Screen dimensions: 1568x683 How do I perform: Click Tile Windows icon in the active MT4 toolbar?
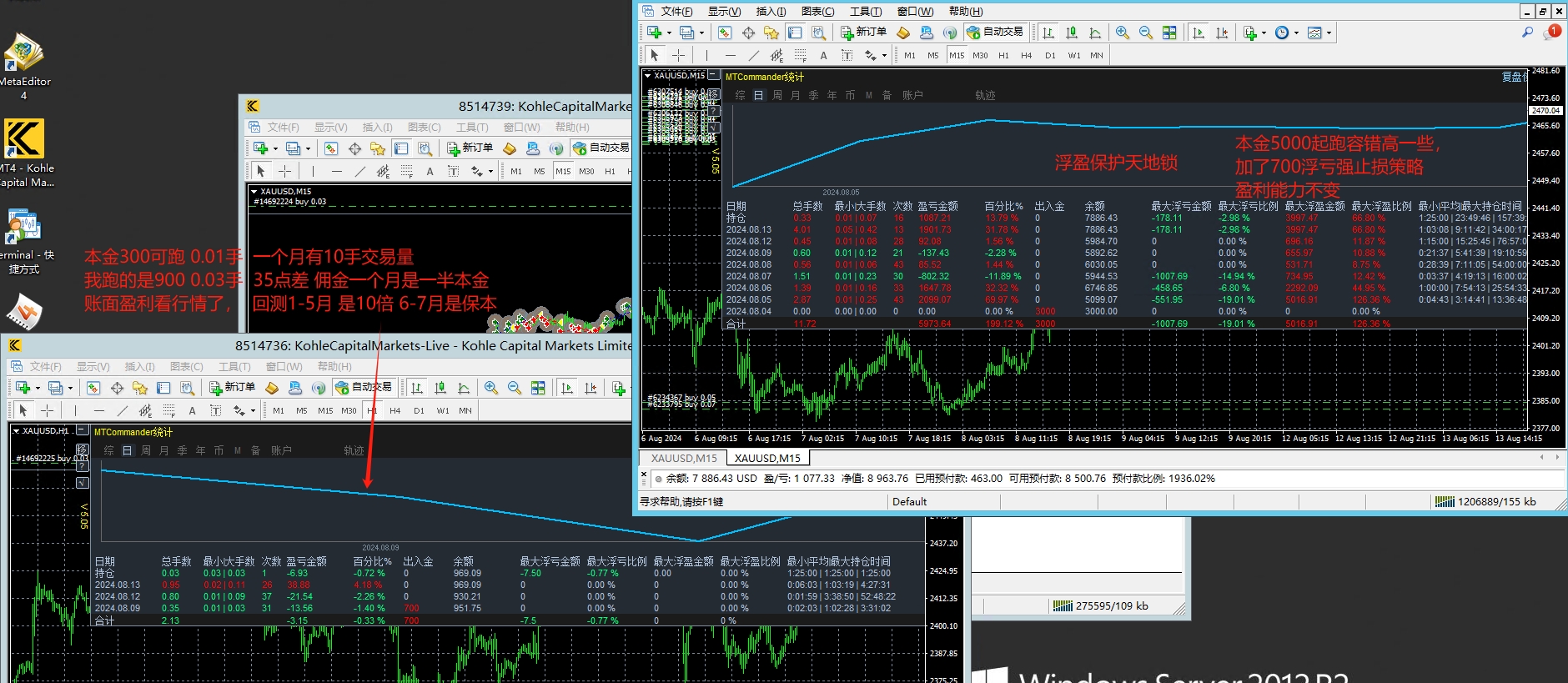(x=1169, y=33)
